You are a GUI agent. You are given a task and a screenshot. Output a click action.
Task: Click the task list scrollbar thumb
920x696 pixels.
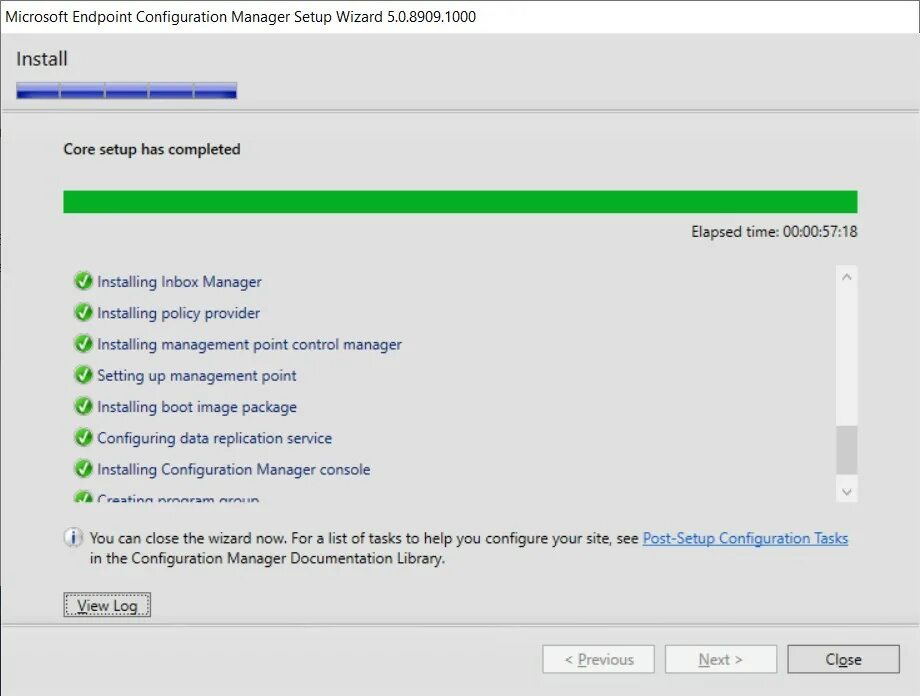pos(847,450)
